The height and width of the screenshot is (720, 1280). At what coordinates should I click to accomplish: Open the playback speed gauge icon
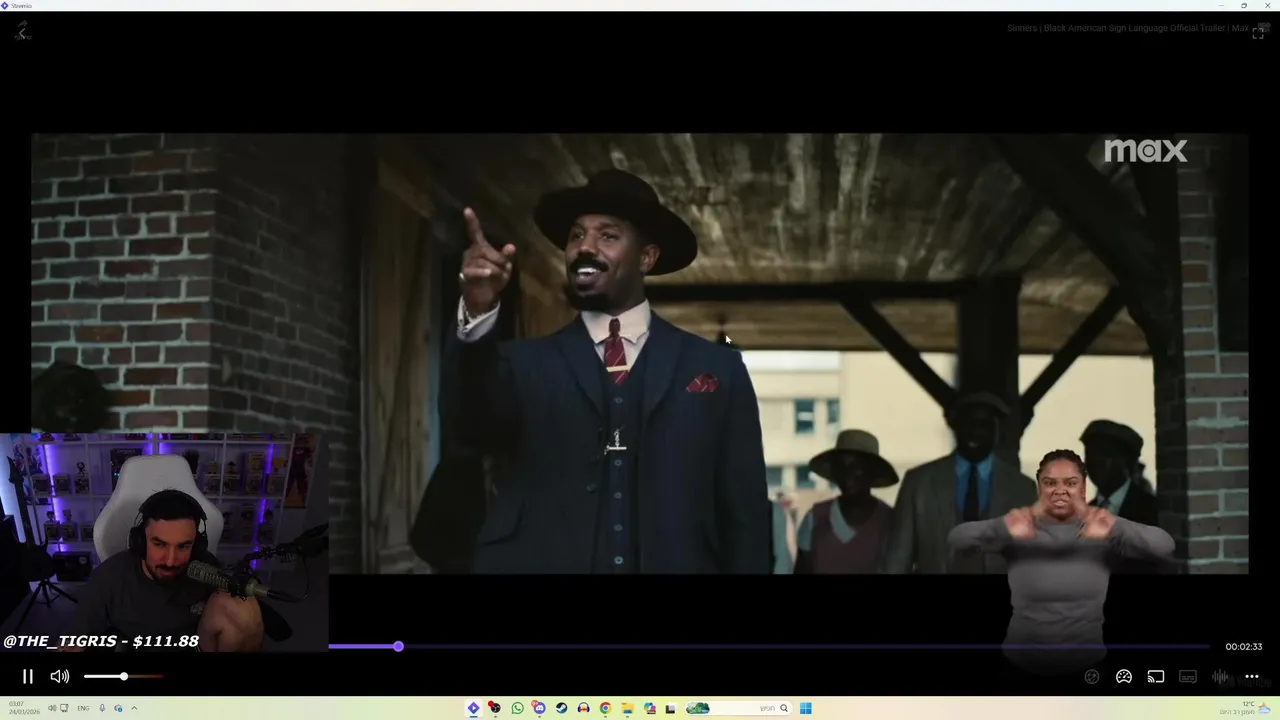1124,677
